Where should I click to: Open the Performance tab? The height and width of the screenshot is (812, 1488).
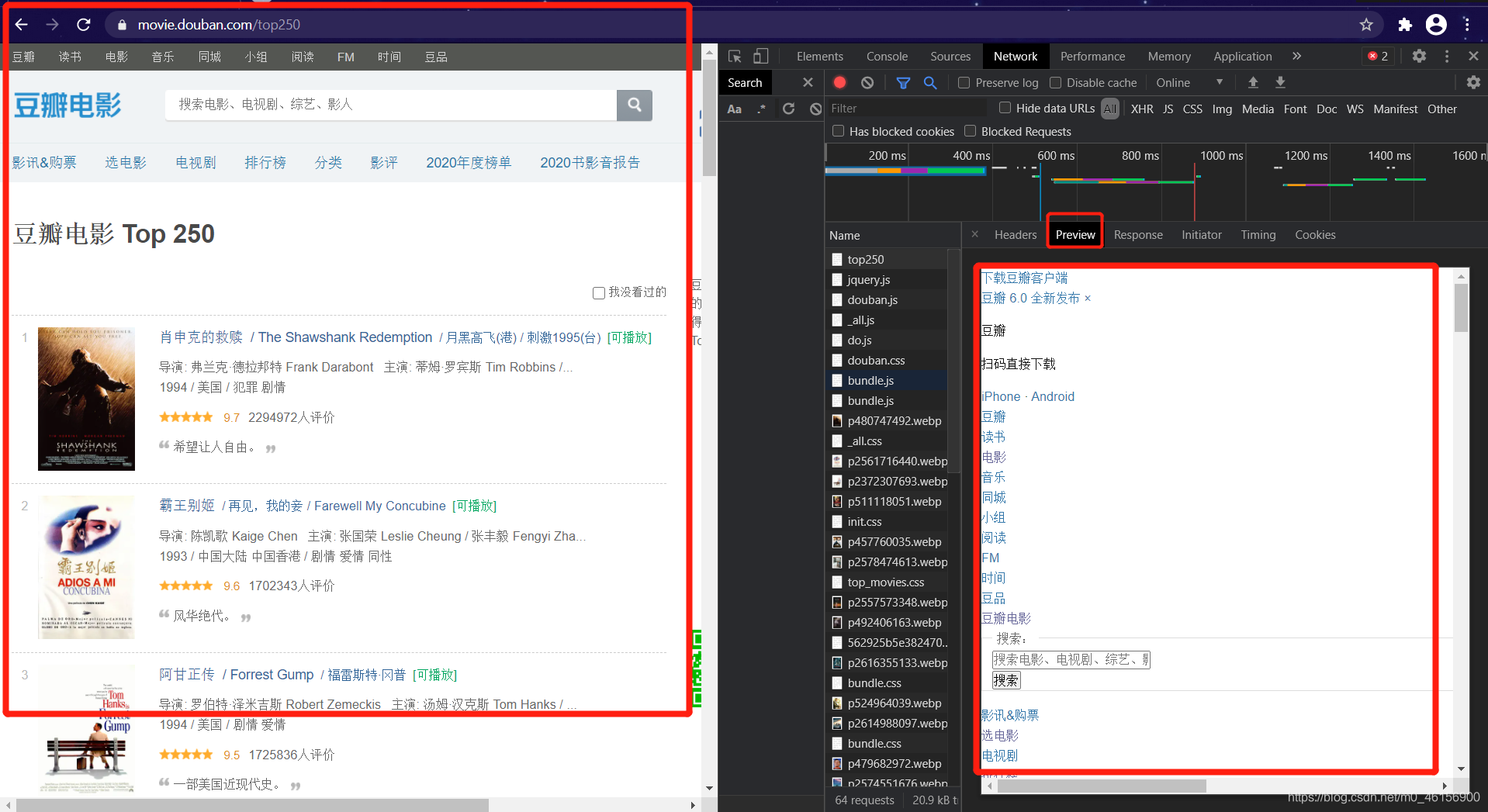point(1092,56)
